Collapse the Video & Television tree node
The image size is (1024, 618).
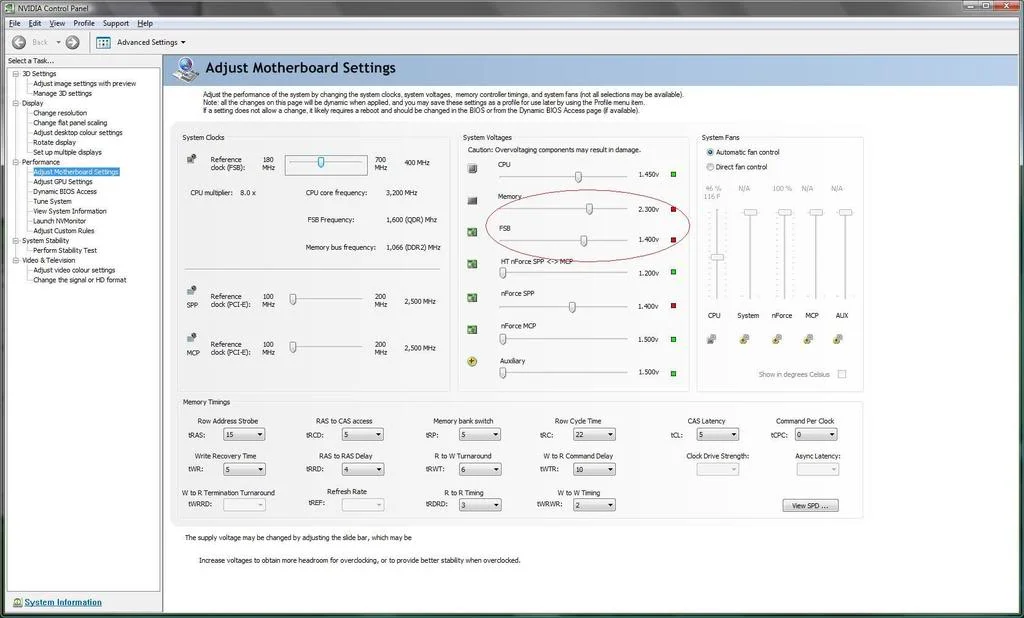pos(16,260)
